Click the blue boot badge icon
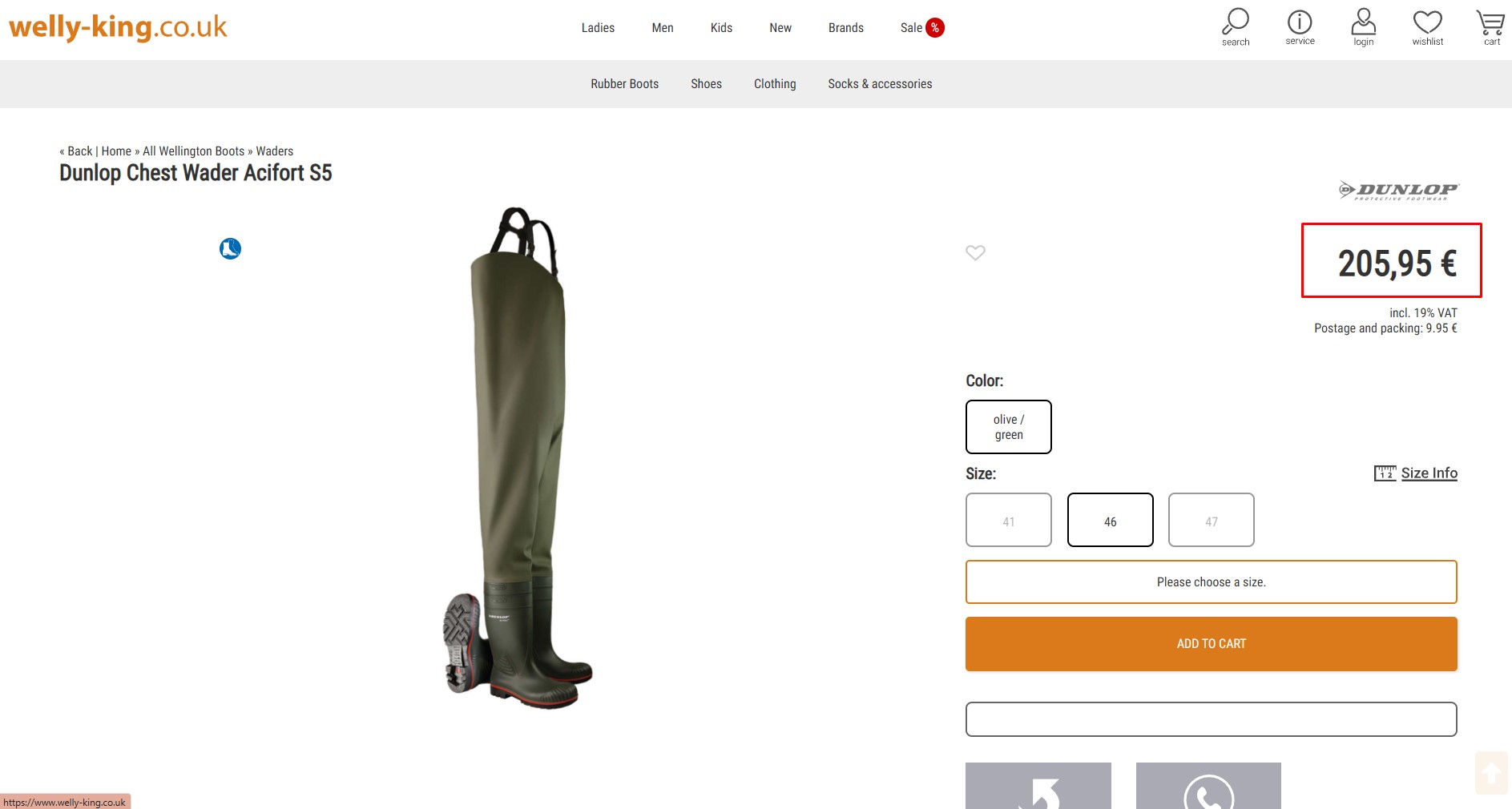This screenshot has width=1512, height=809. tap(230, 248)
